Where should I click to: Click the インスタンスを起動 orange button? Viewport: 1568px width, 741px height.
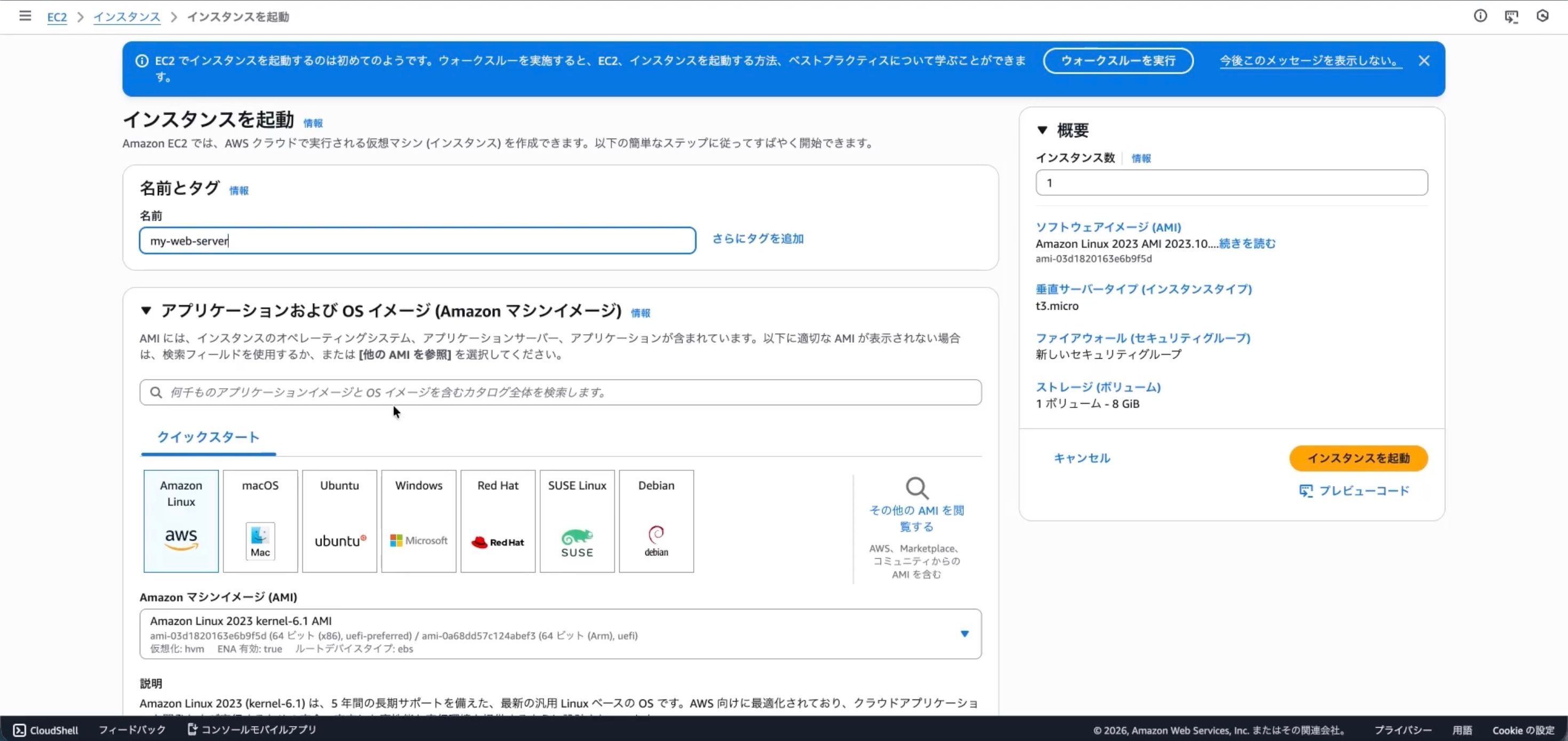[x=1357, y=458]
